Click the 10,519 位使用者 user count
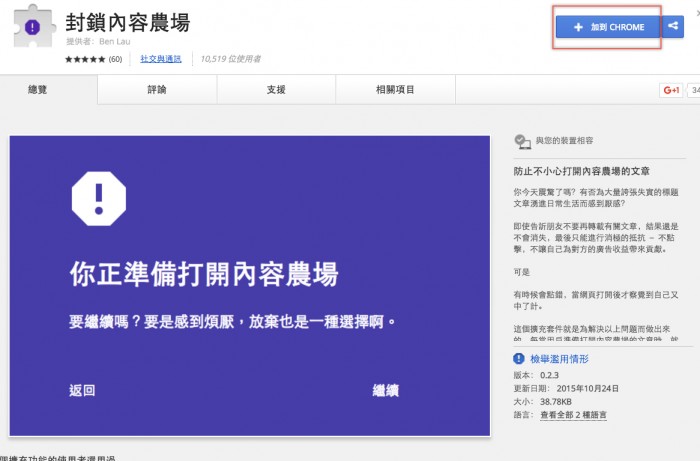 [x=230, y=59]
